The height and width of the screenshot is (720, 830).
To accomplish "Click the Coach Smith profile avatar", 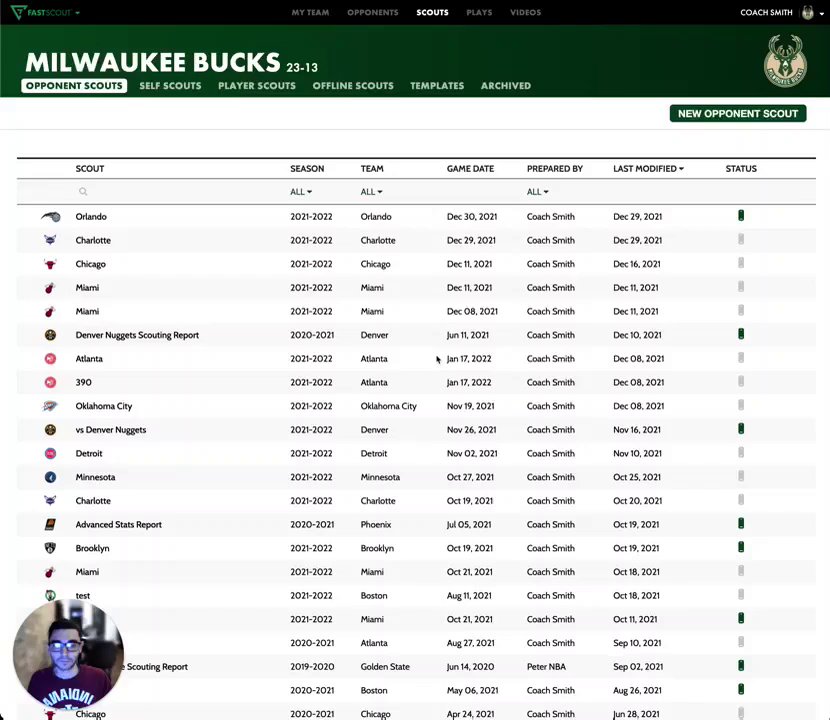I will coord(807,12).
